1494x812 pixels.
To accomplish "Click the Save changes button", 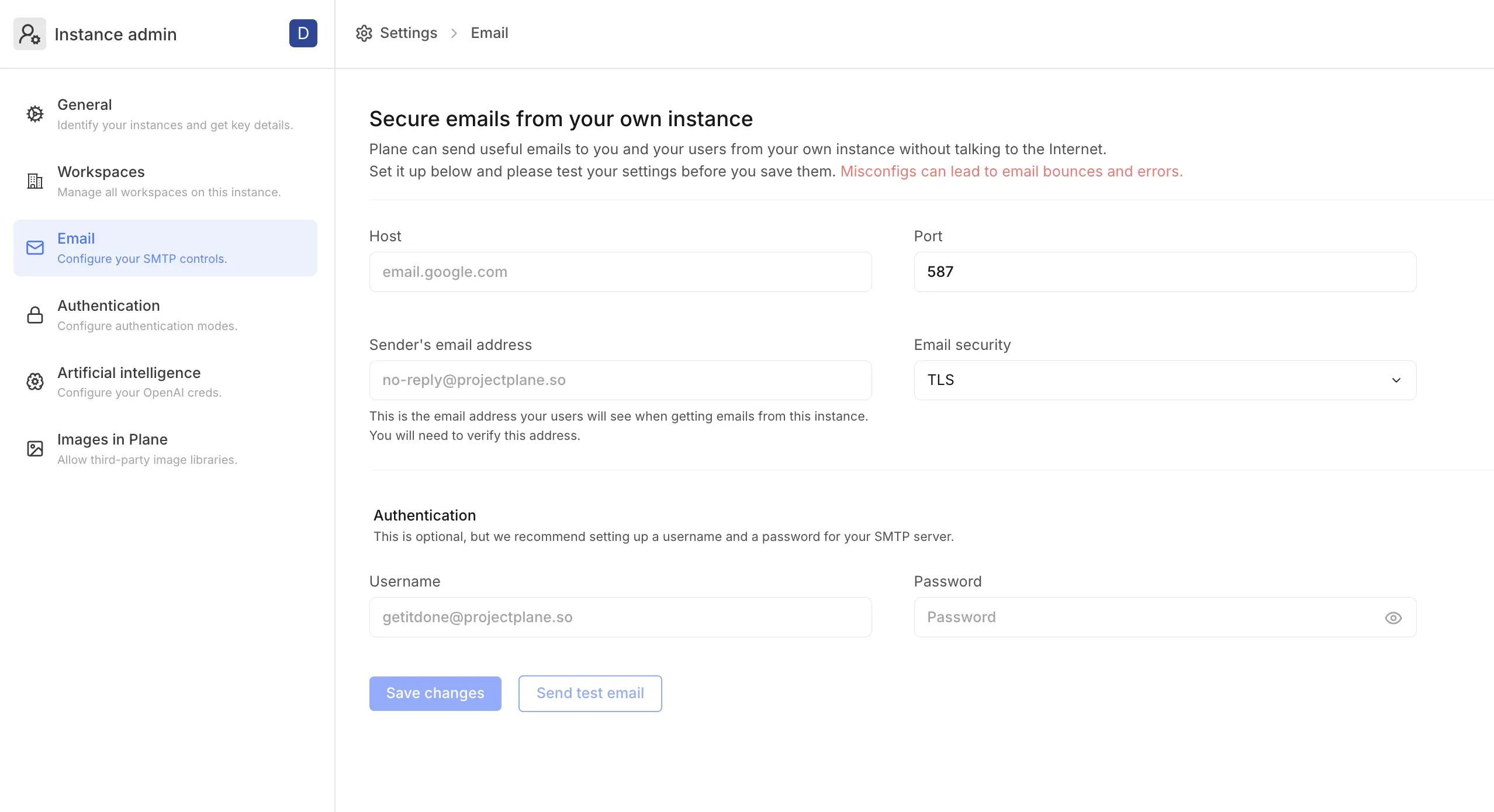I will [435, 693].
